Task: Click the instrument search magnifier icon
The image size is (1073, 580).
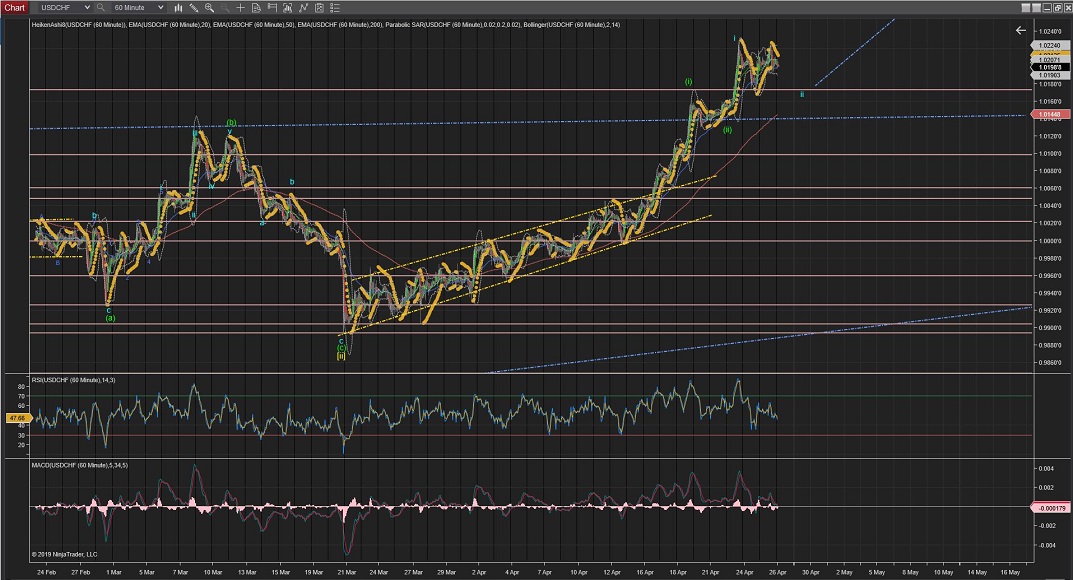Action: point(101,8)
